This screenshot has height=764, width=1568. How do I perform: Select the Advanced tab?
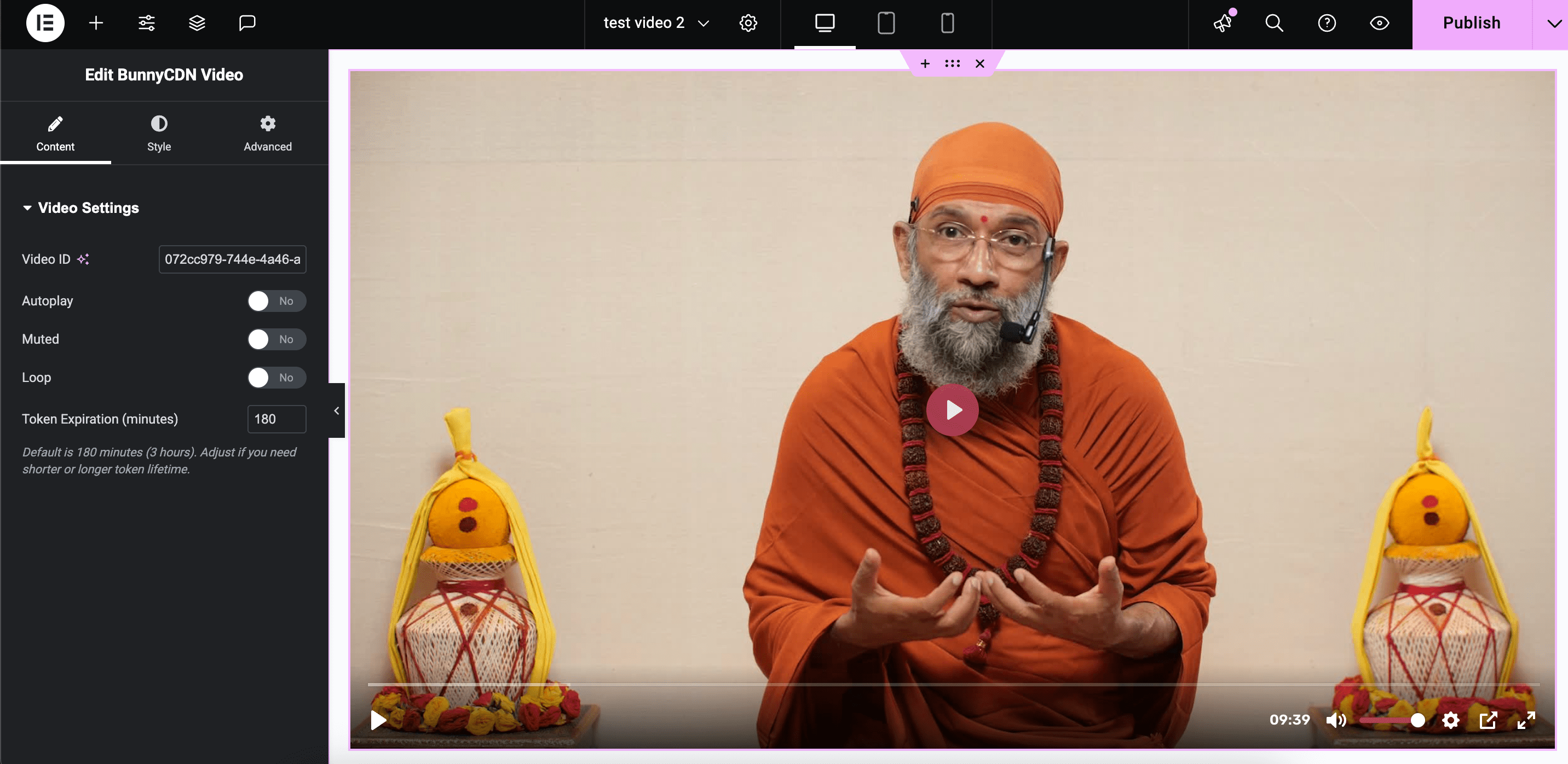pyautogui.click(x=268, y=134)
